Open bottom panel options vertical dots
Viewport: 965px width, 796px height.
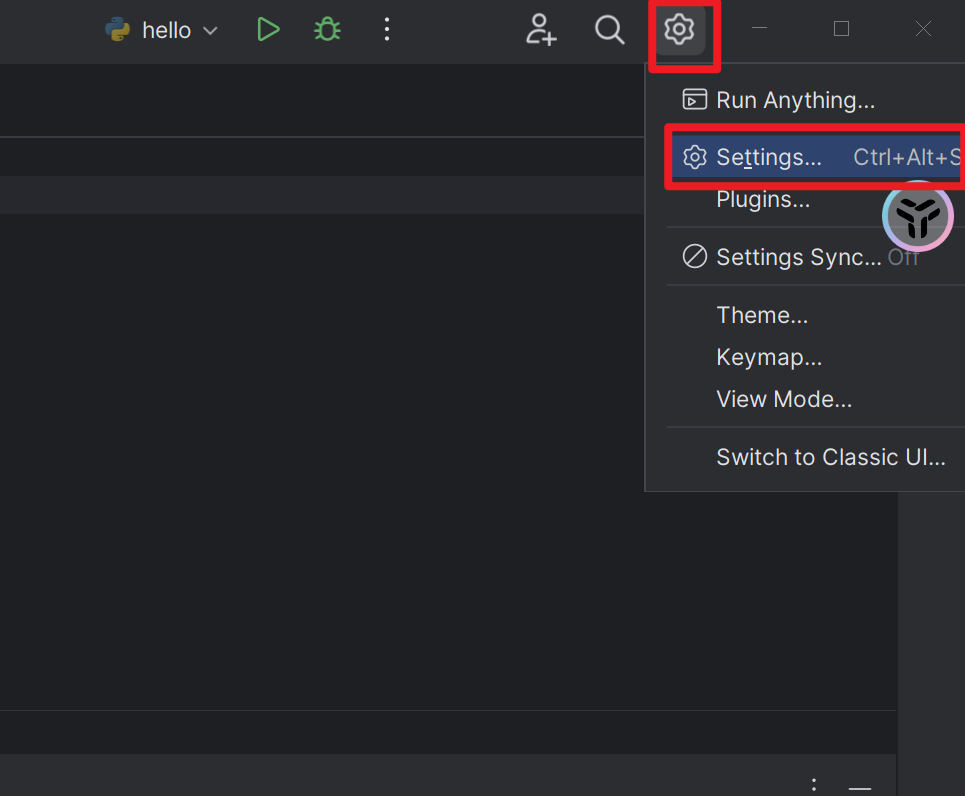coord(814,784)
